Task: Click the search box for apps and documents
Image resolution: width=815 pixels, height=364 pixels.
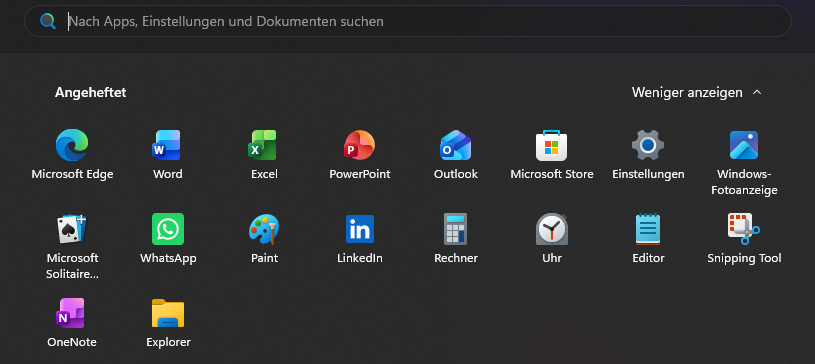Action: 408,21
